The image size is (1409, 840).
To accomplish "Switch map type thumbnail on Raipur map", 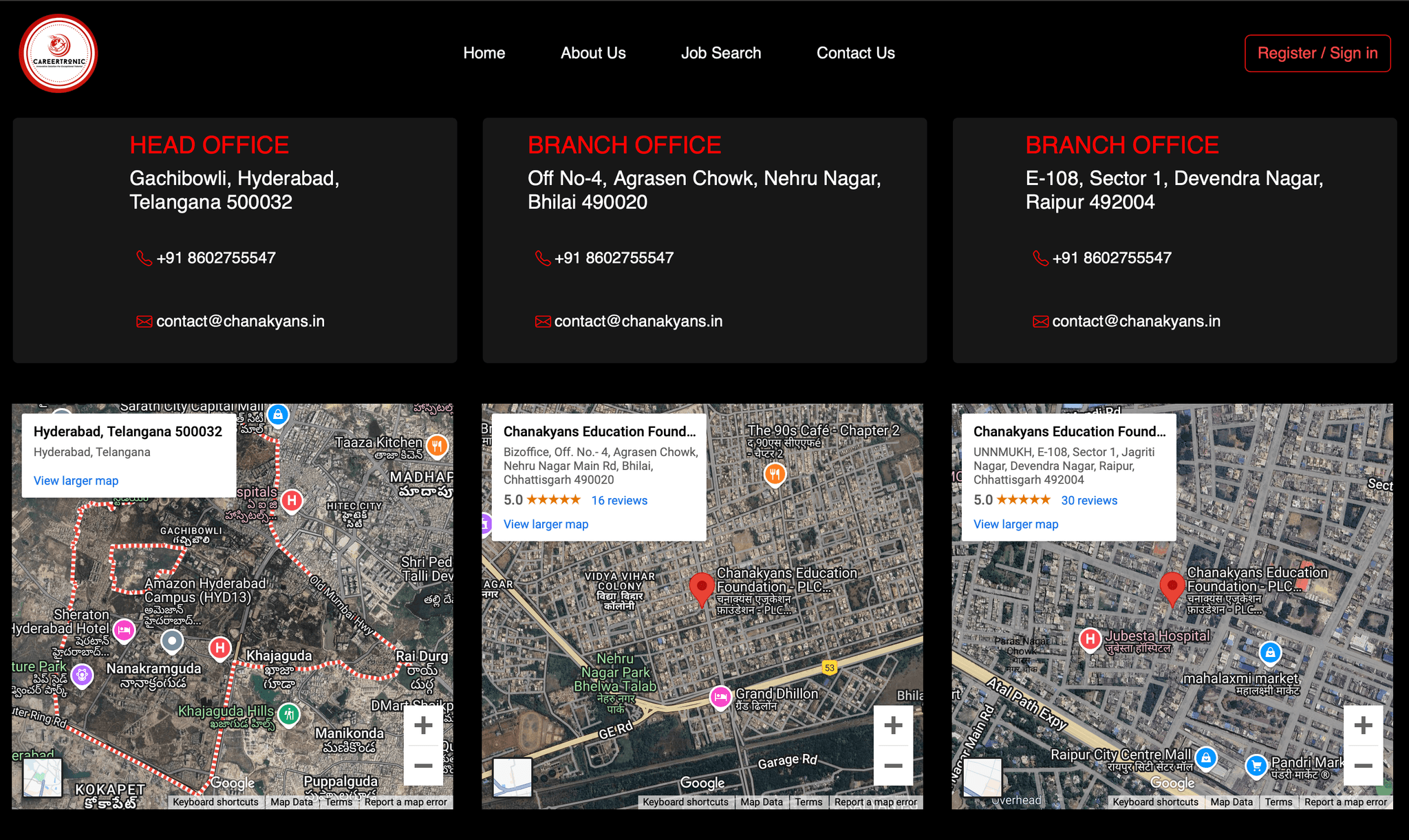I will coord(982,777).
